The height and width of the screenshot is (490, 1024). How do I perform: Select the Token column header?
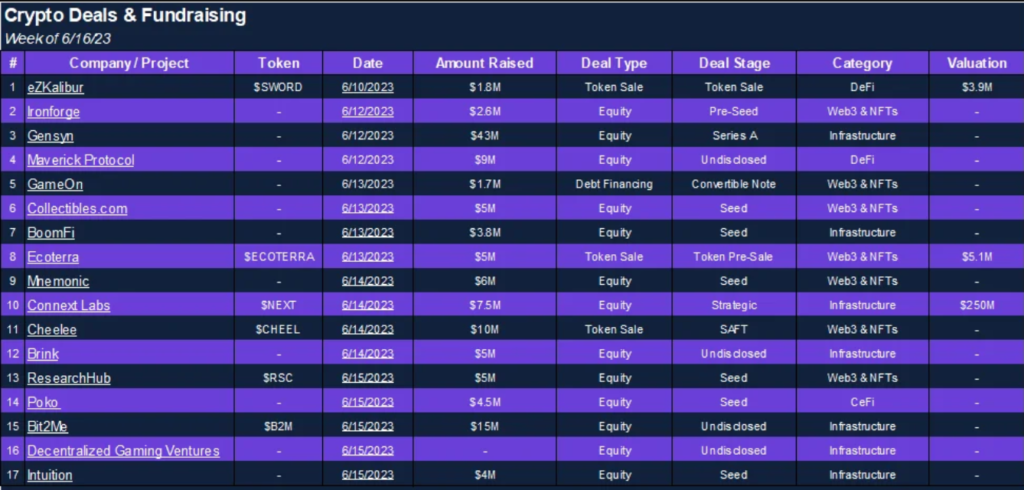[x=279, y=63]
